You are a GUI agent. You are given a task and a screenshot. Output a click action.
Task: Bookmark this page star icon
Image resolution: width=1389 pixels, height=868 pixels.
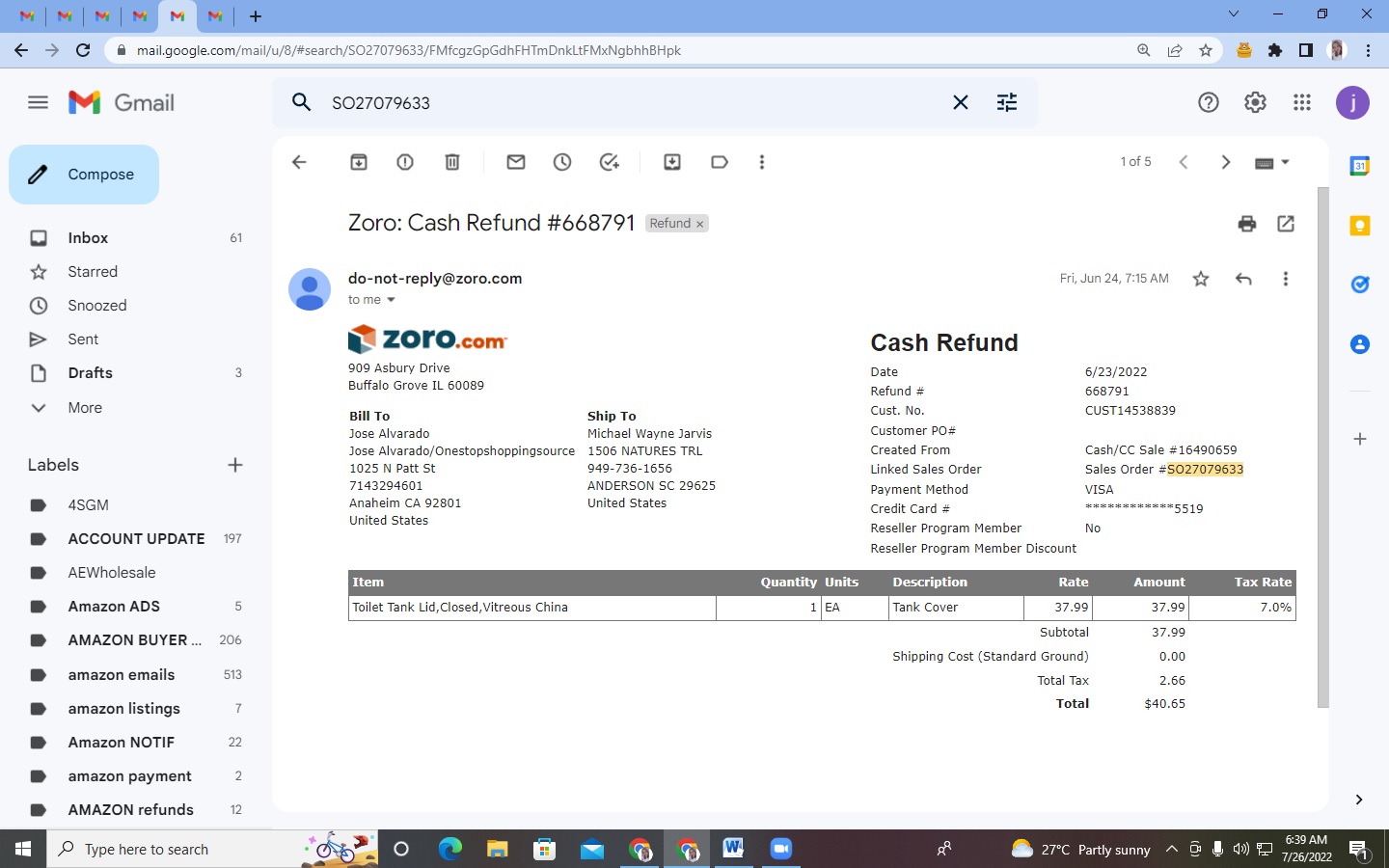(x=1206, y=50)
